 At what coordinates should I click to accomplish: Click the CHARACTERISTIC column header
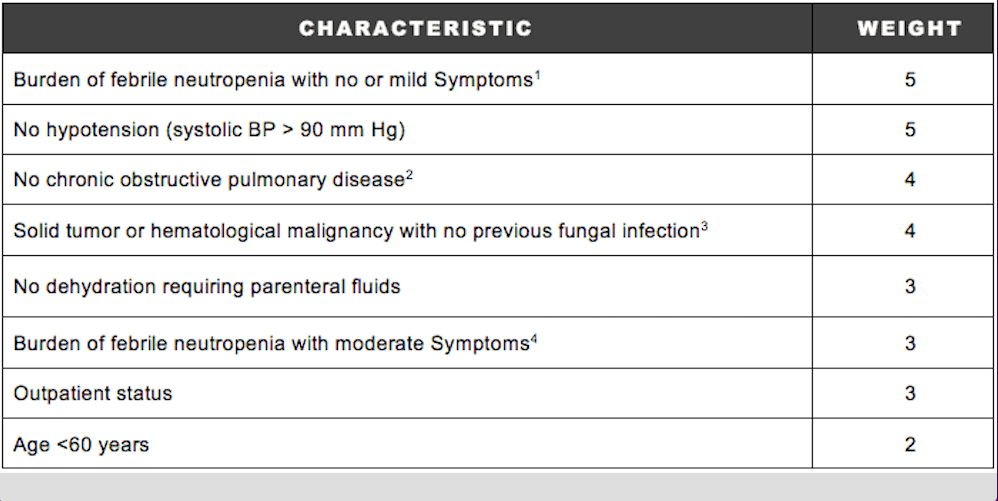pos(415,29)
